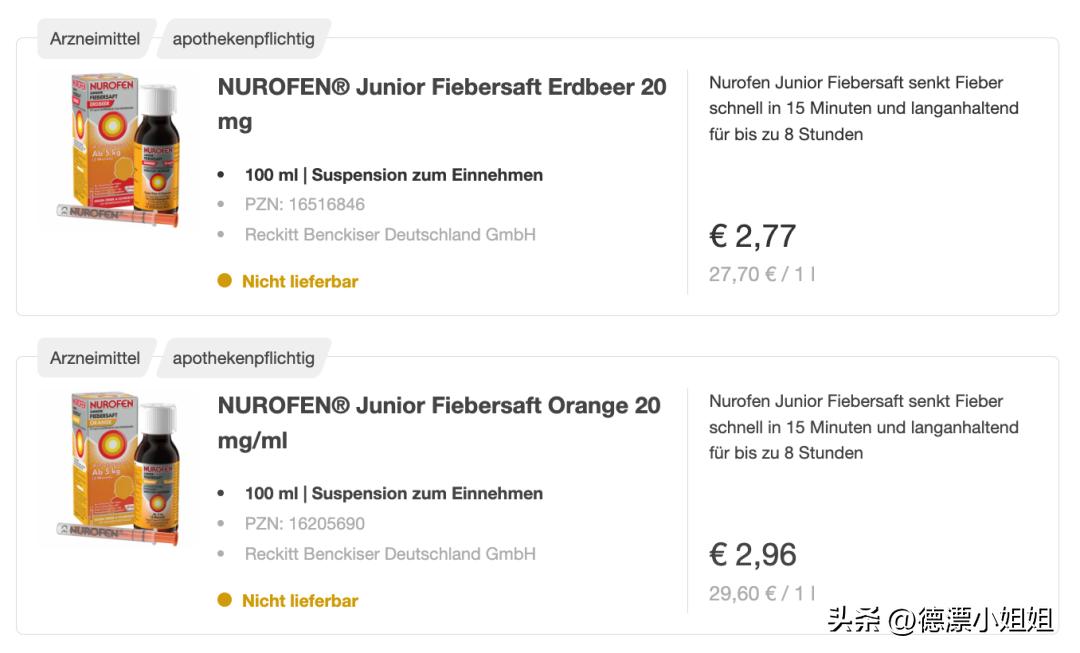Click manufacturer Reckitt Benckiser in Erdbeer listing
This screenshot has height=653, width=1080.
click(x=390, y=235)
